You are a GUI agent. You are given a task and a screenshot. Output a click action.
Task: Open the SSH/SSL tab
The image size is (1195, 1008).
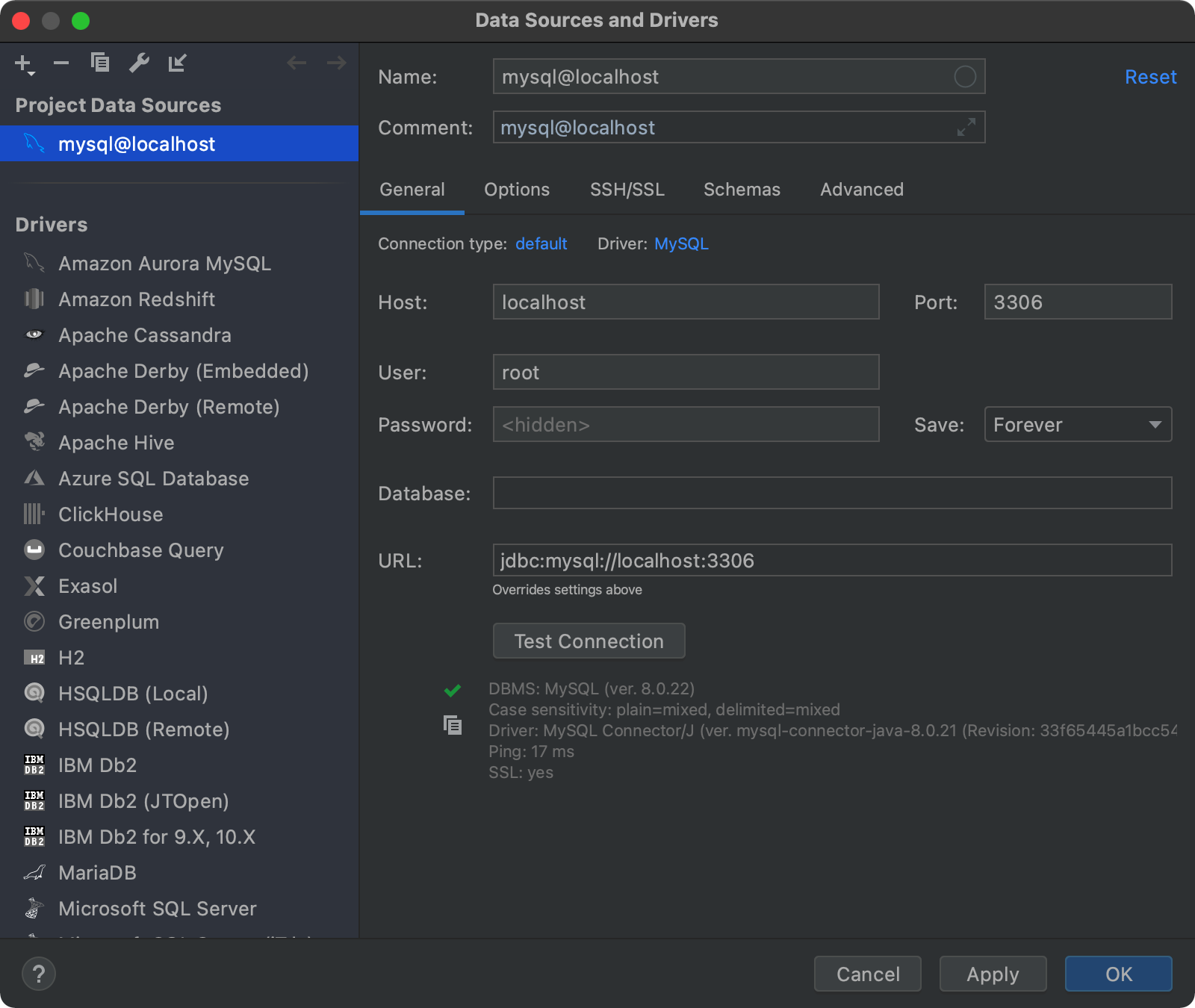pos(627,190)
